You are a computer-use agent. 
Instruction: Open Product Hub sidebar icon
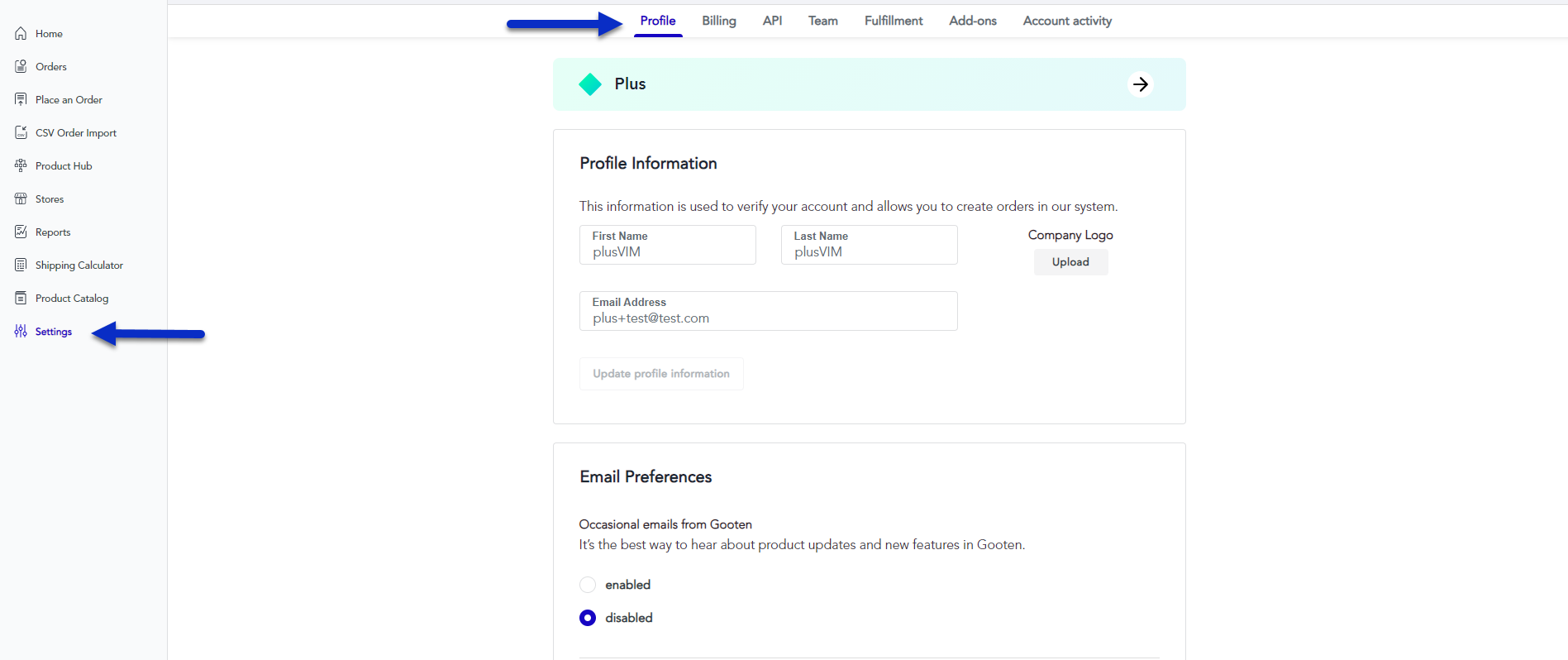point(21,165)
